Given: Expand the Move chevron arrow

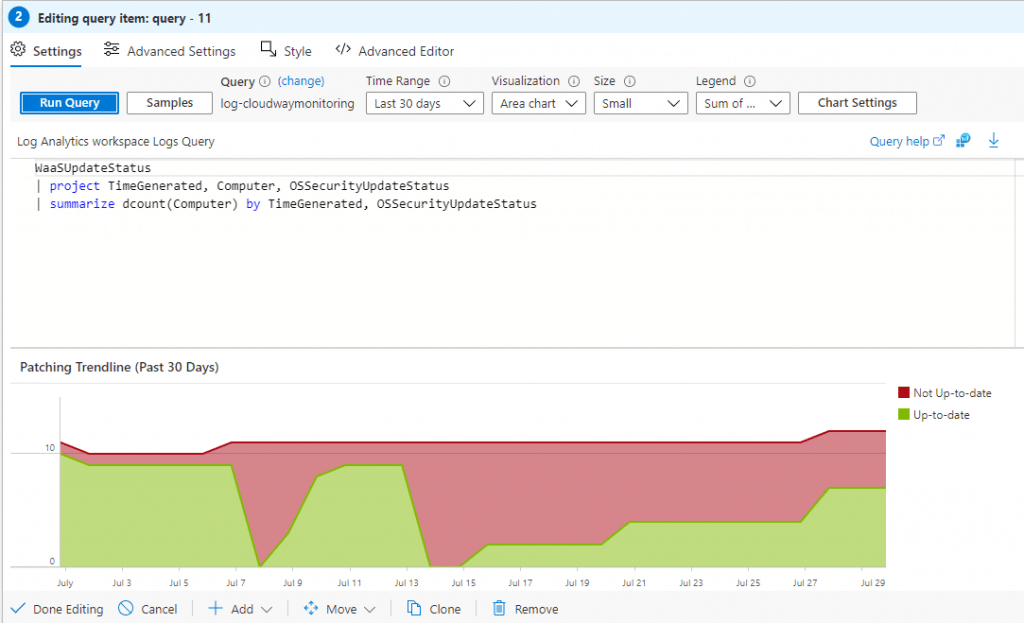Looking at the screenshot, I should [x=370, y=609].
